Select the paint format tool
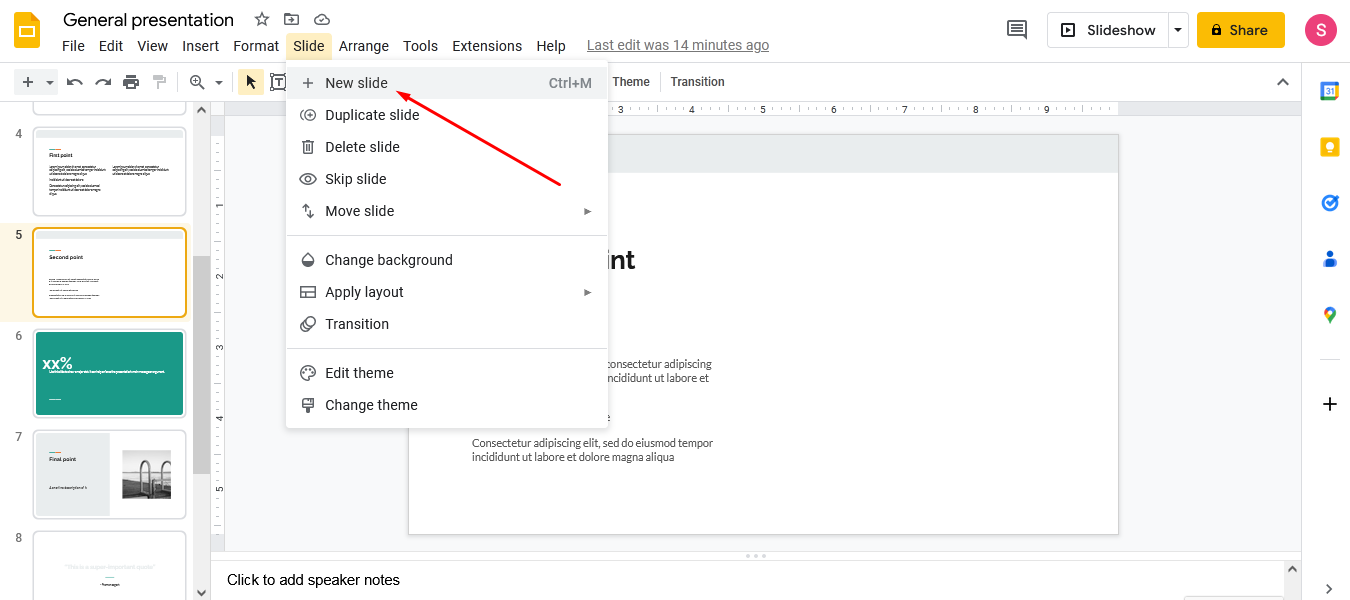The height and width of the screenshot is (600, 1350). tap(159, 82)
